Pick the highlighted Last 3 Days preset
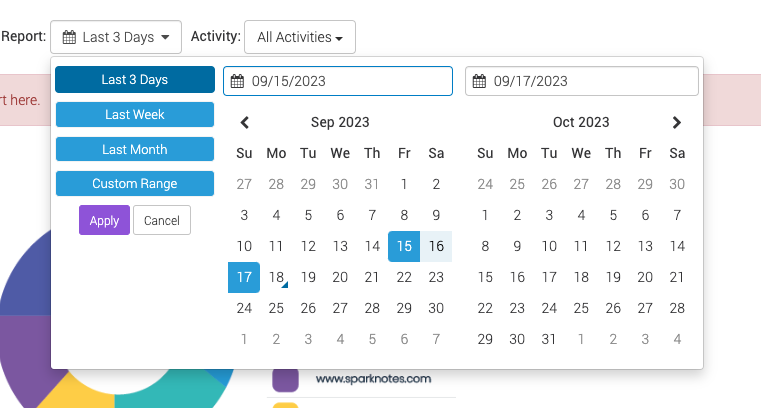Viewport: 761px width, 408px height. [x=135, y=80]
